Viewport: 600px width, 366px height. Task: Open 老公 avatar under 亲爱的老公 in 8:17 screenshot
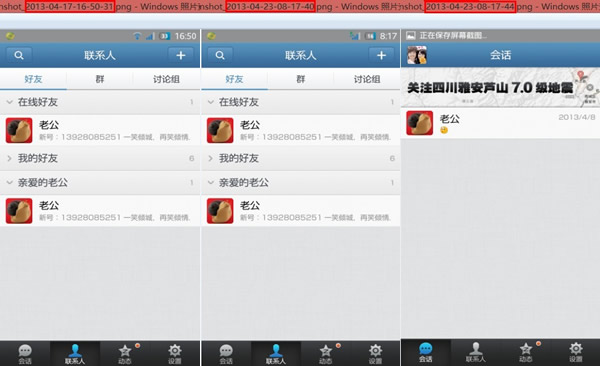point(220,211)
